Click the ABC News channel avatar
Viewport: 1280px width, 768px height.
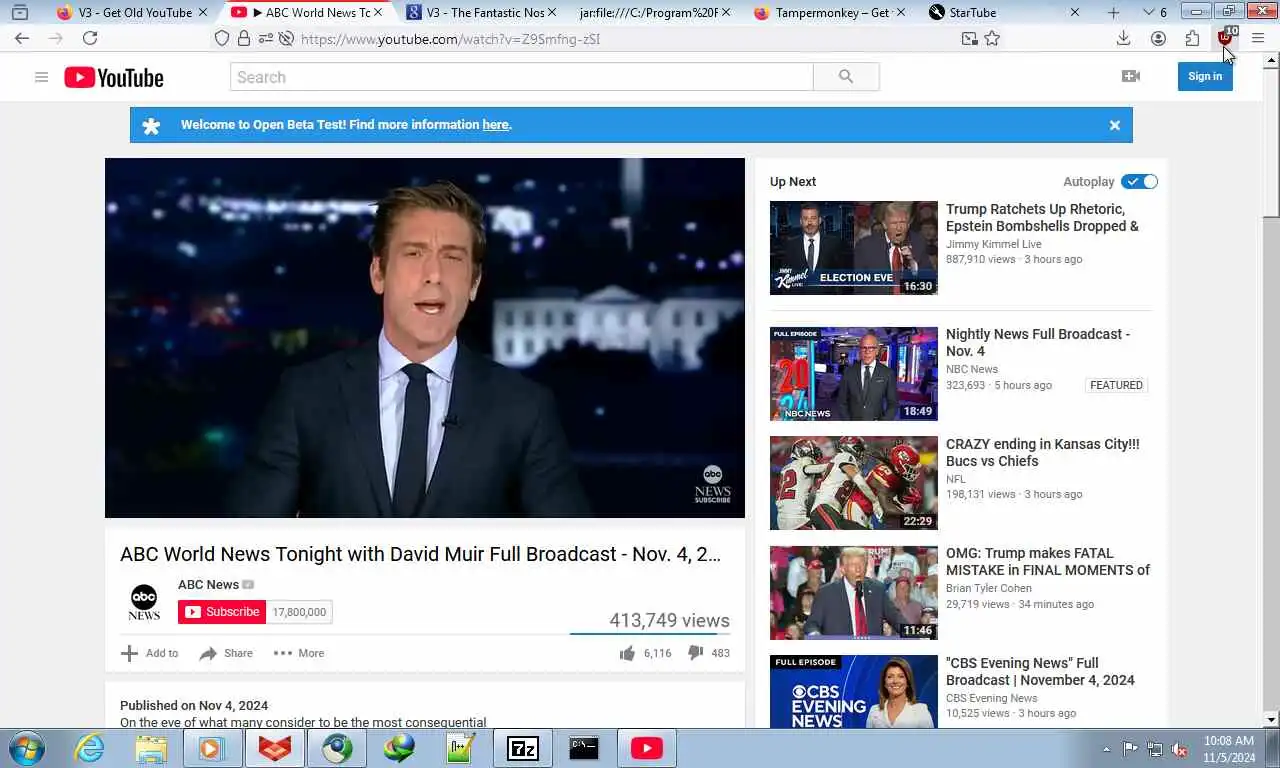click(x=144, y=602)
